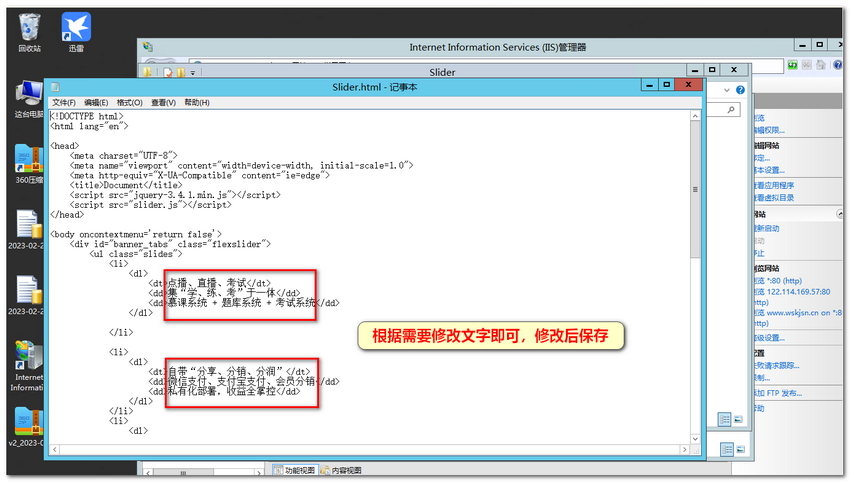
Task: Place cursor on slider.js script line
Action: pyautogui.click(x=150, y=205)
